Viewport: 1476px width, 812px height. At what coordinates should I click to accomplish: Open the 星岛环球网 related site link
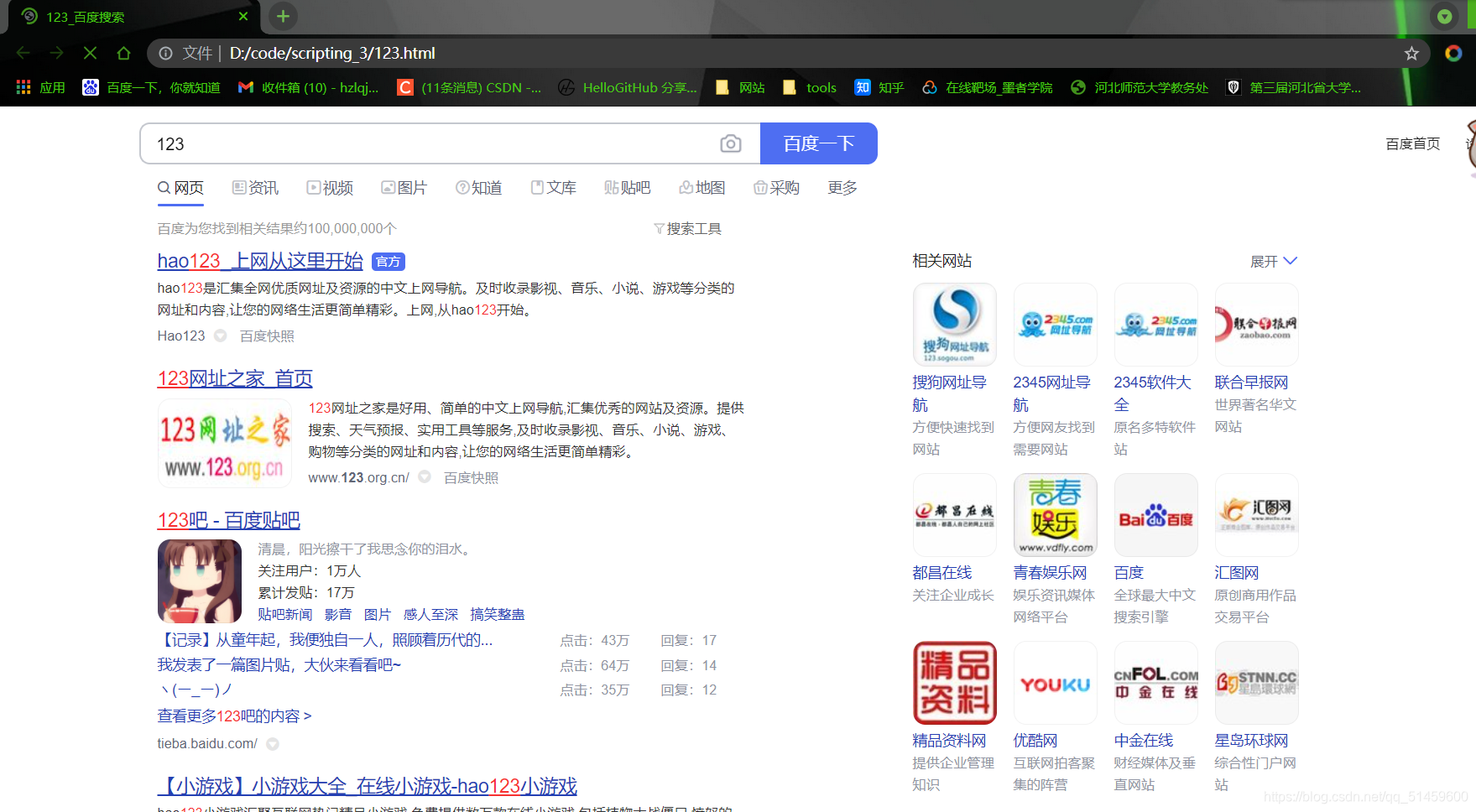coord(1251,741)
